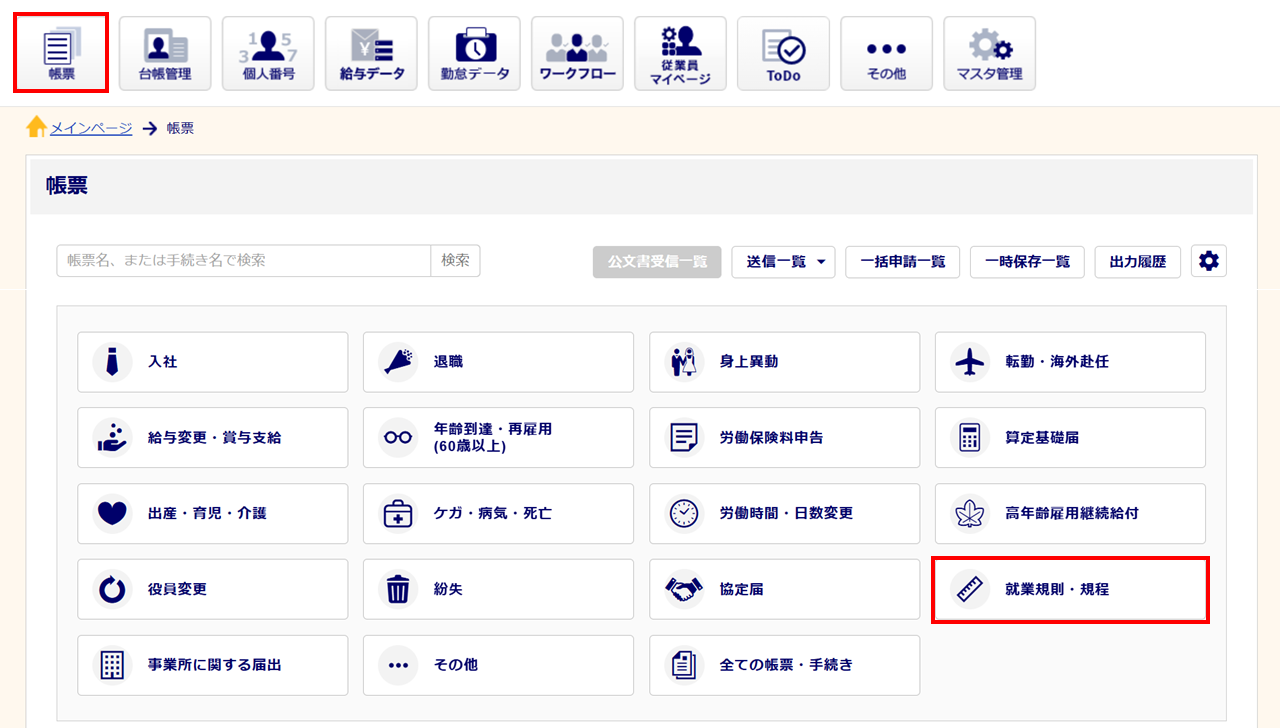Click the settings gear beside 出力履歴
This screenshot has height=728, width=1280.
1208,261
